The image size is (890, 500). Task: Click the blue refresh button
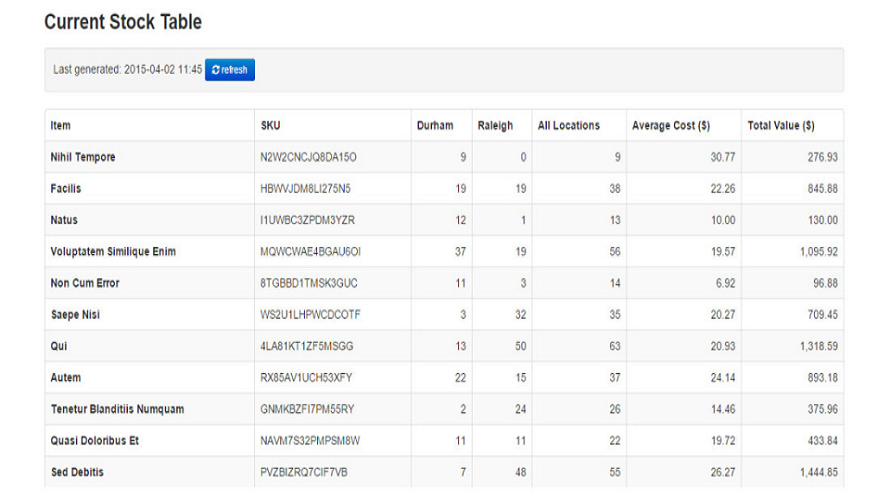(x=230, y=70)
